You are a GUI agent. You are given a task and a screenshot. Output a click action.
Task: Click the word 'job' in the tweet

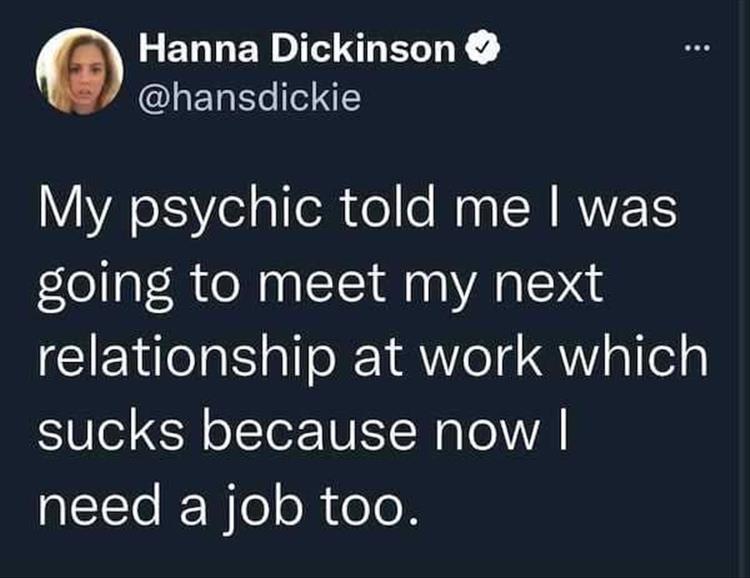[x=264, y=505]
